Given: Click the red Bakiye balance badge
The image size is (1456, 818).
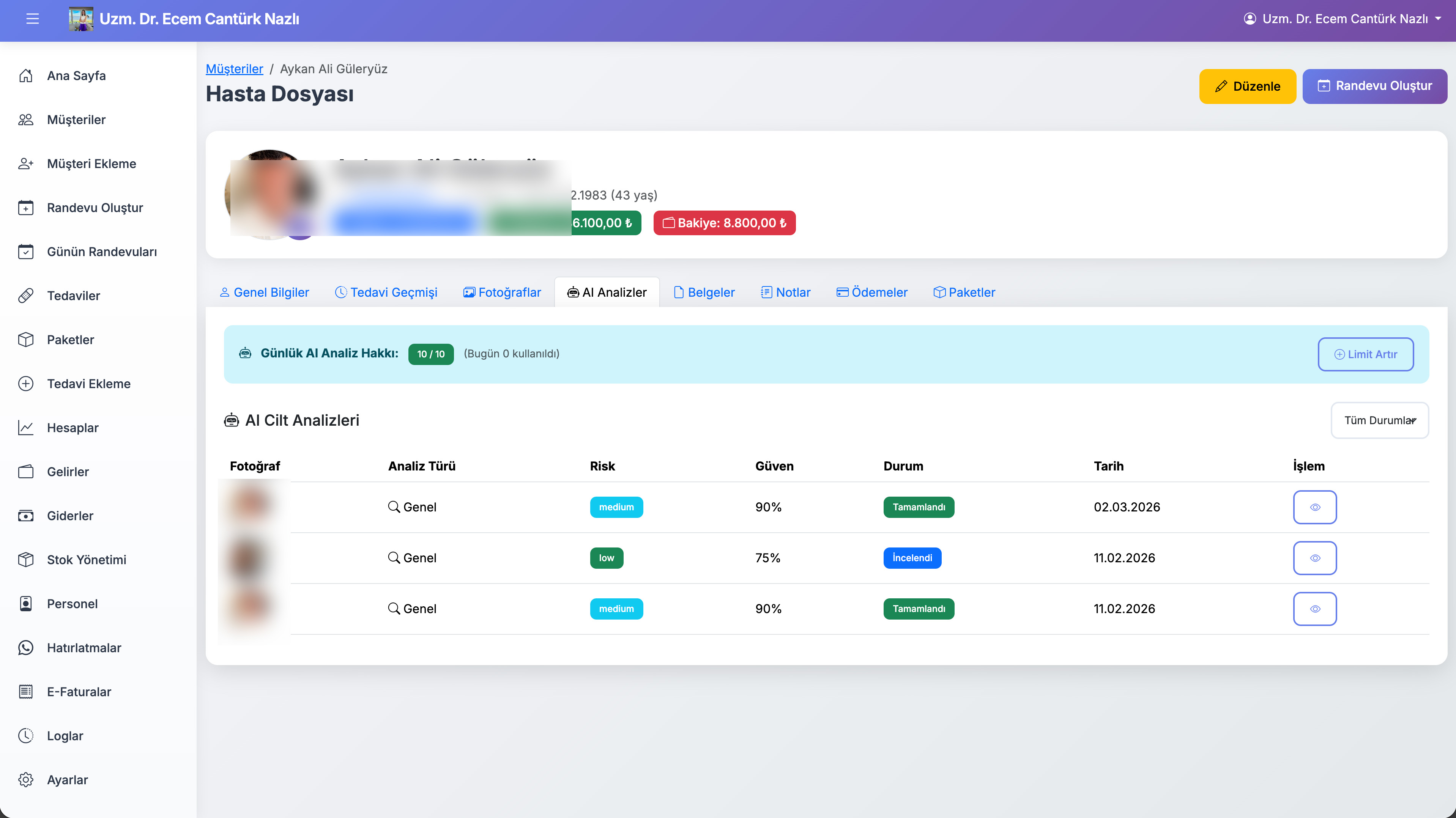Looking at the screenshot, I should tap(725, 223).
